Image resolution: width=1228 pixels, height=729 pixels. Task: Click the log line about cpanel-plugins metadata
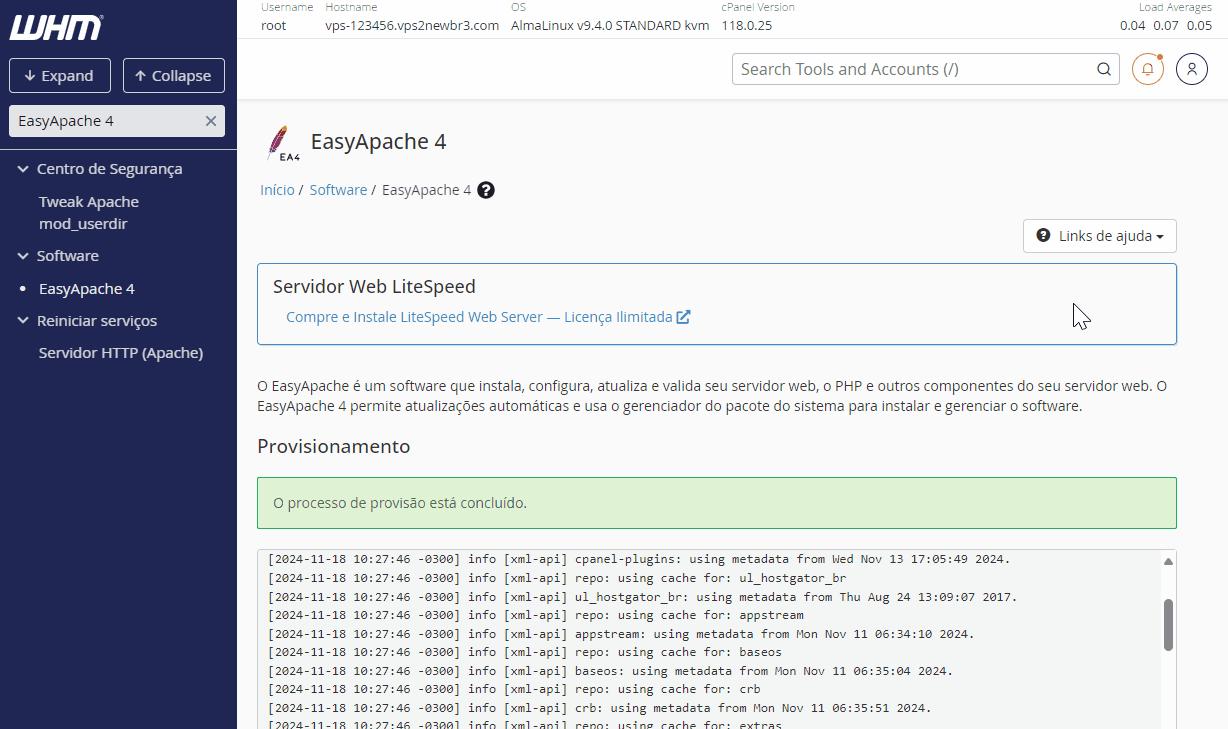point(639,559)
